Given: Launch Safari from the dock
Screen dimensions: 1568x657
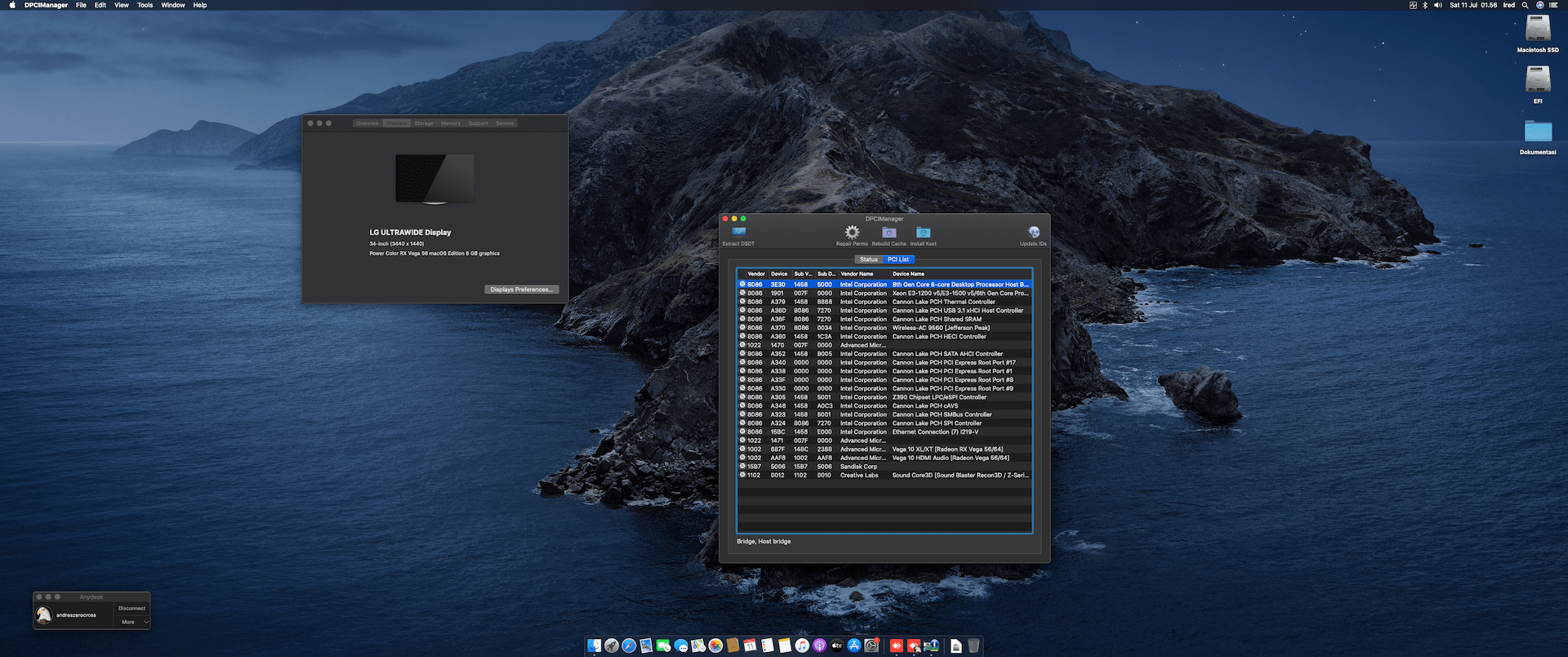Looking at the screenshot, I should pos(629,646).
